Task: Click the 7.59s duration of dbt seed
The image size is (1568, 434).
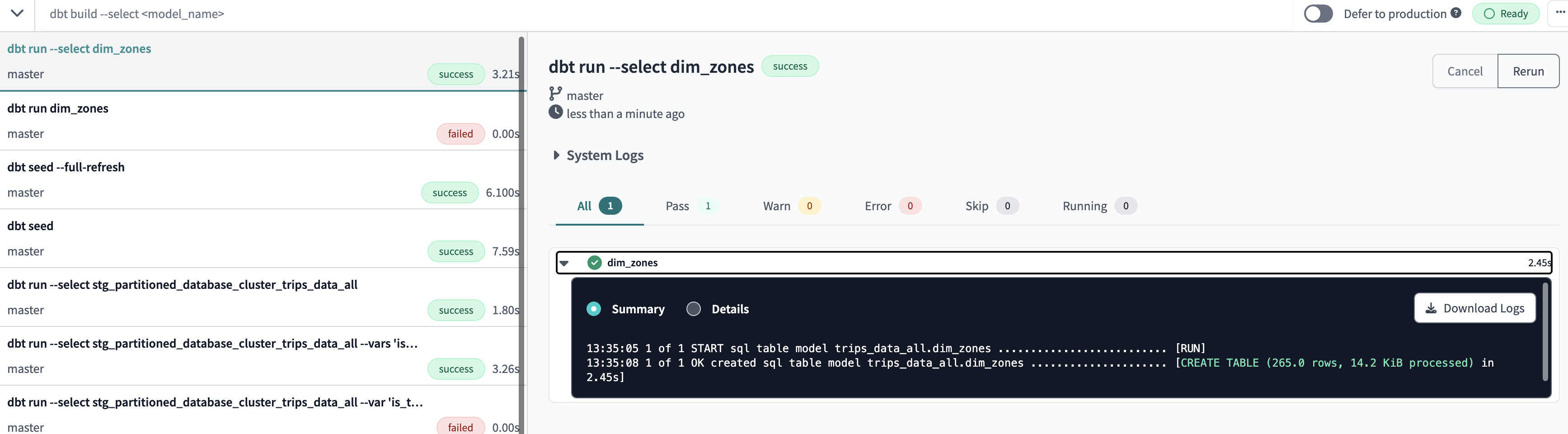Action: [505, 251]
